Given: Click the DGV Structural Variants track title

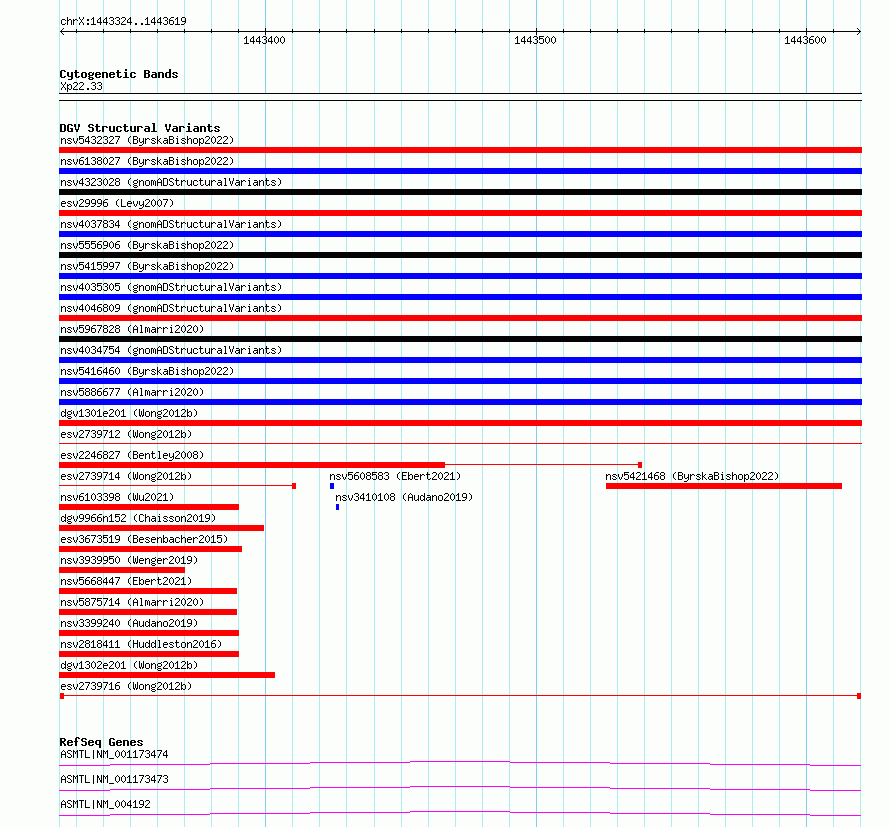Looking at the screenshot, I should point(140,128).
